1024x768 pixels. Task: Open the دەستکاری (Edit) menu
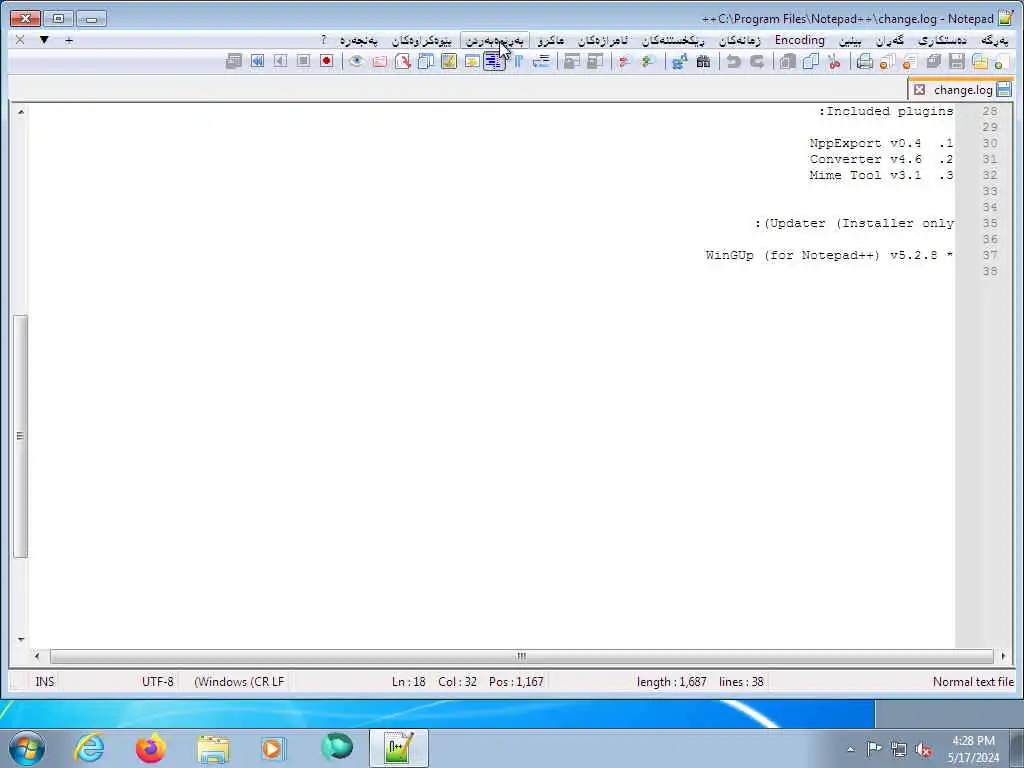pos(942,40)
